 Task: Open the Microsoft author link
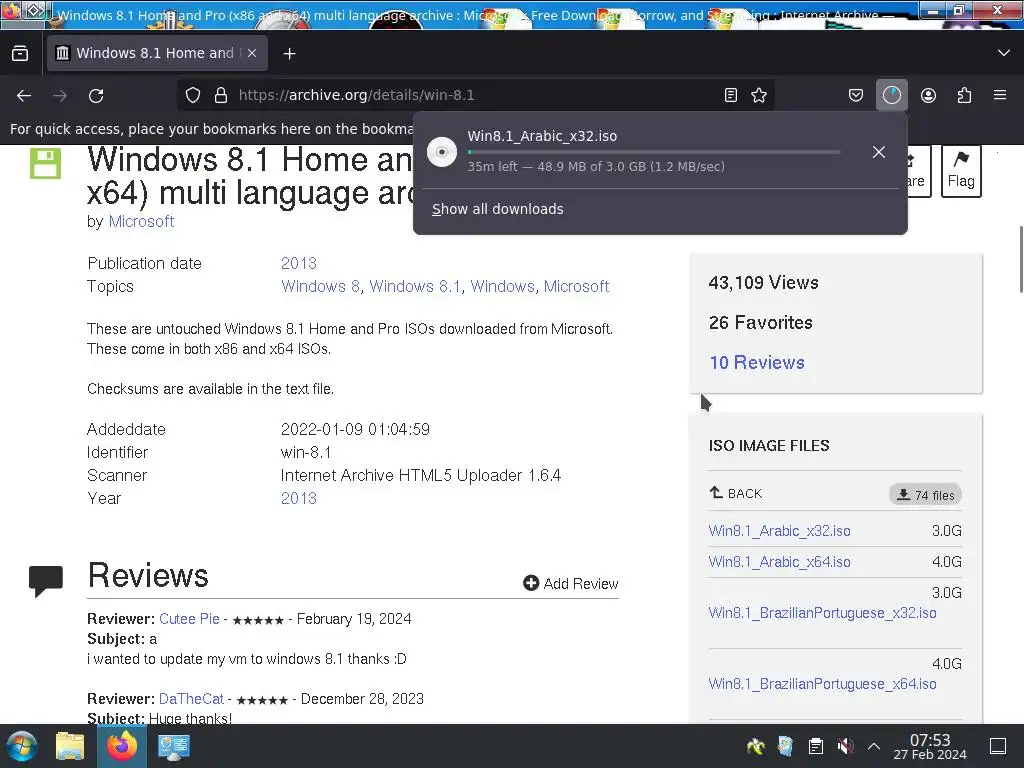point(141,221)
